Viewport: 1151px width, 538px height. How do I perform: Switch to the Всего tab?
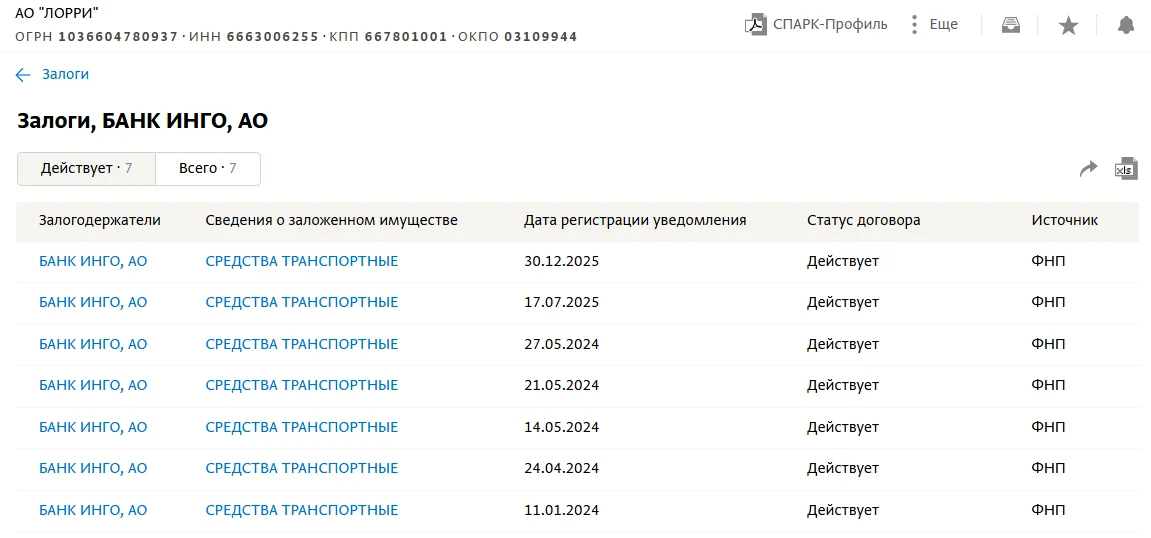[x=208, y=169]
